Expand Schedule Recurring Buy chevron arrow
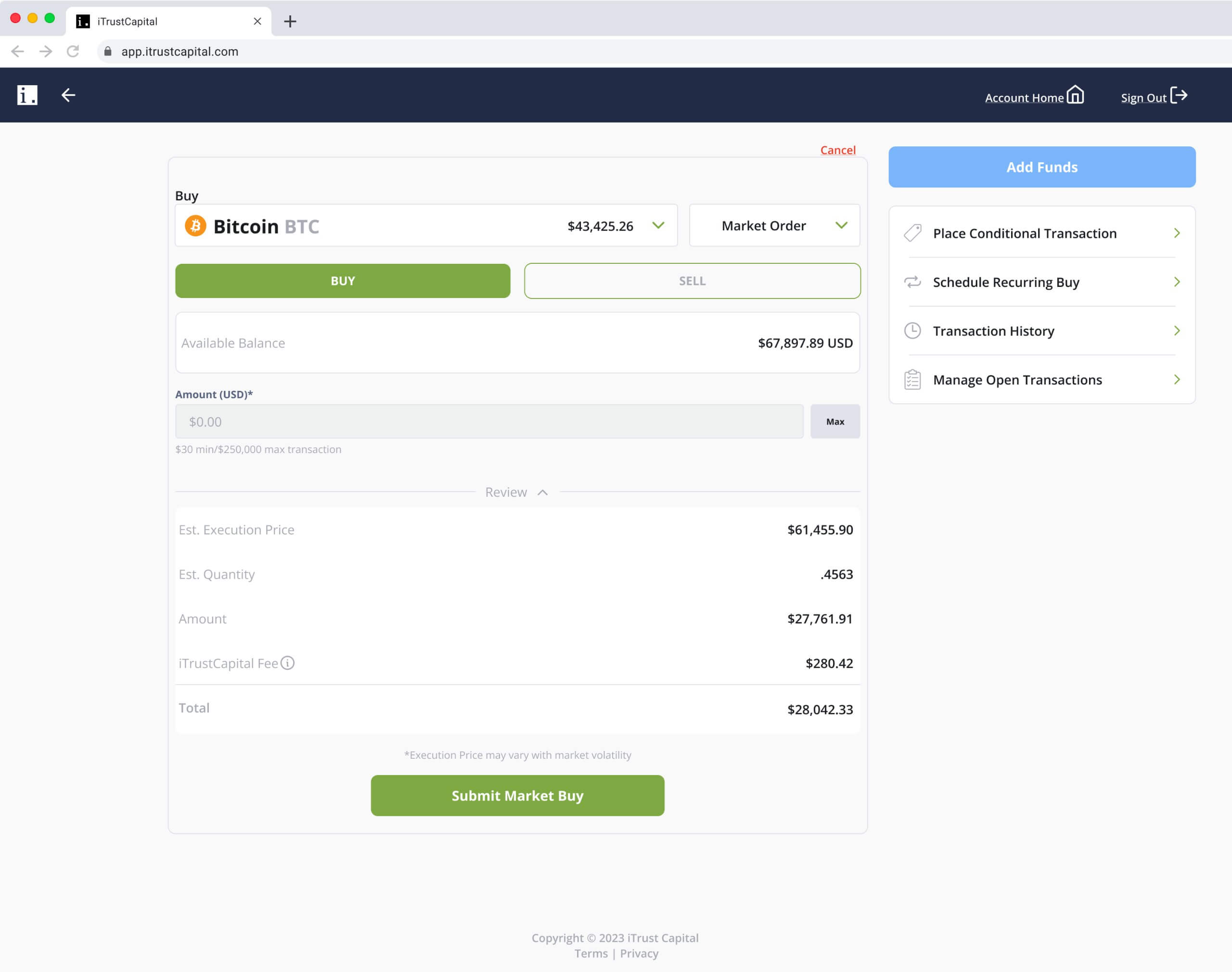The image size is (1232, 972). [1177, 282]
